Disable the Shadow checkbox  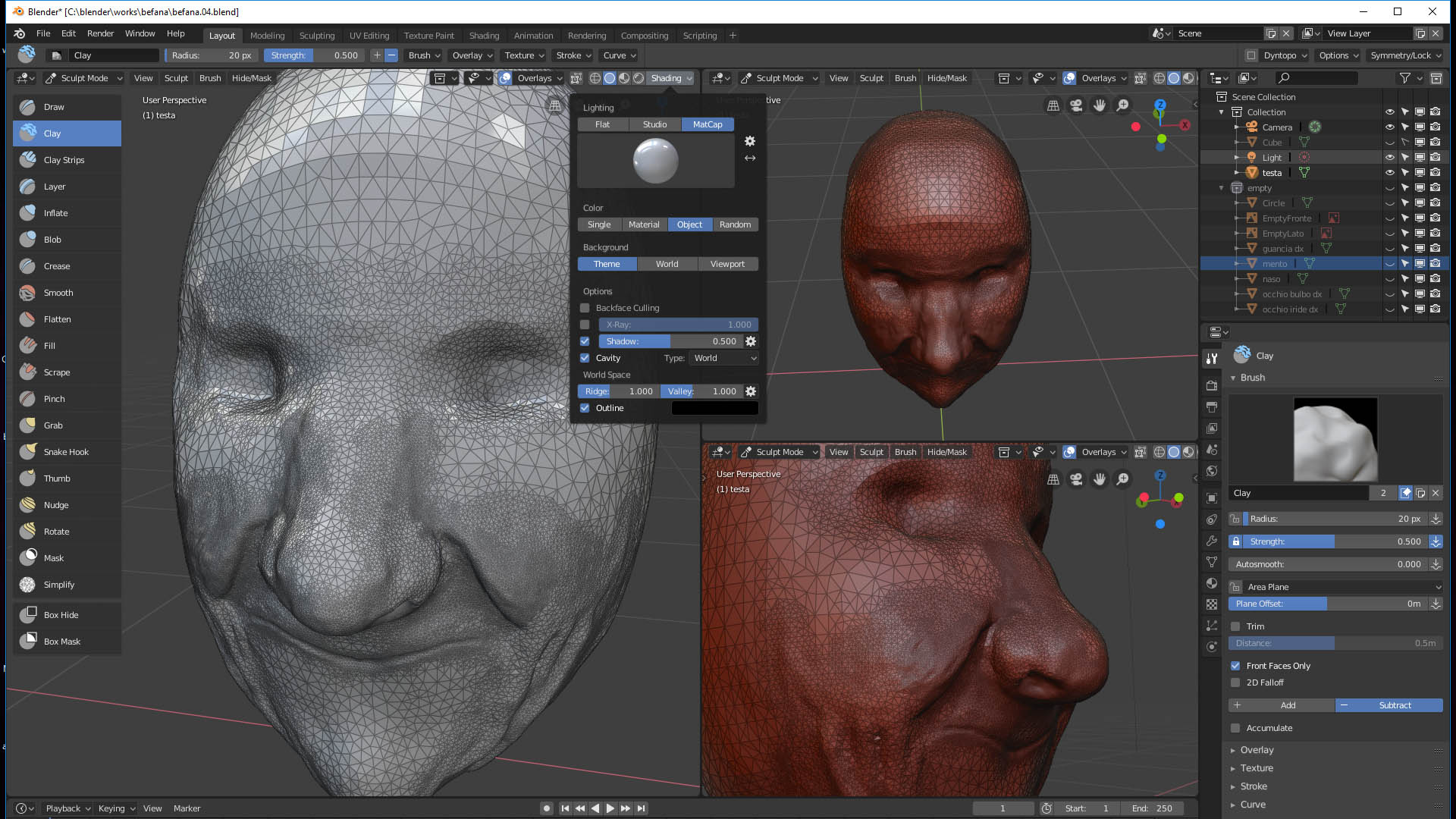point(585,341)
